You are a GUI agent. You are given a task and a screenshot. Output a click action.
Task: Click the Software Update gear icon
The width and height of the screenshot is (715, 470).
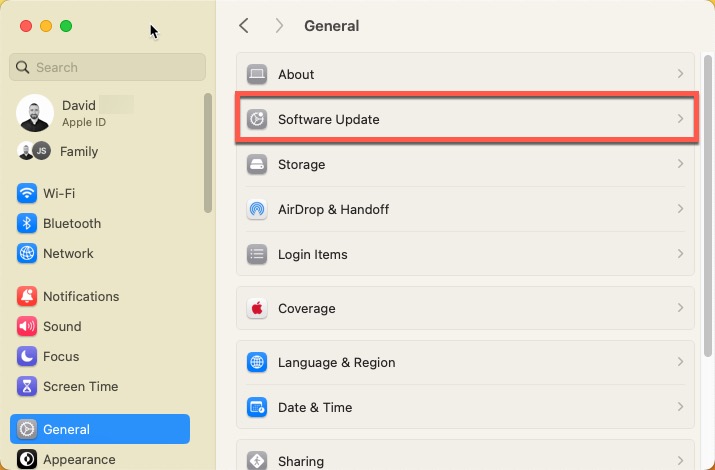point(257,119)
